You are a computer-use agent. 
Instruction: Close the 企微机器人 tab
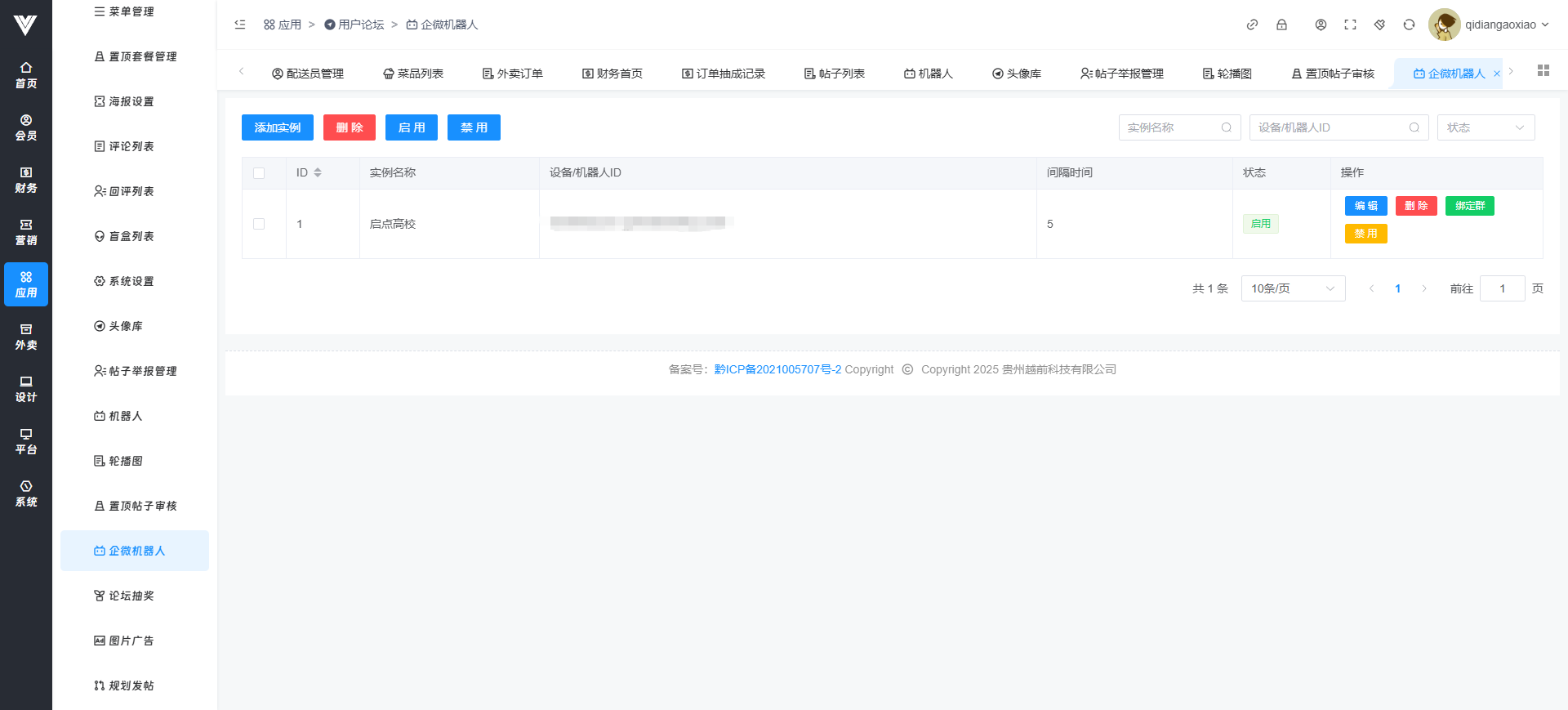[1497, 74]
